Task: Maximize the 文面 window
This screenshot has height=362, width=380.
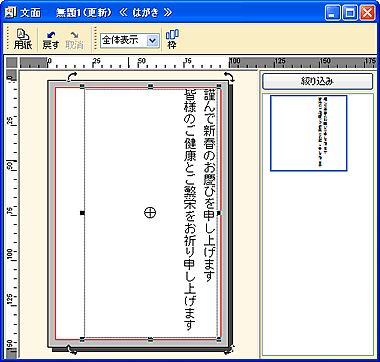Action: coord(350,13)
